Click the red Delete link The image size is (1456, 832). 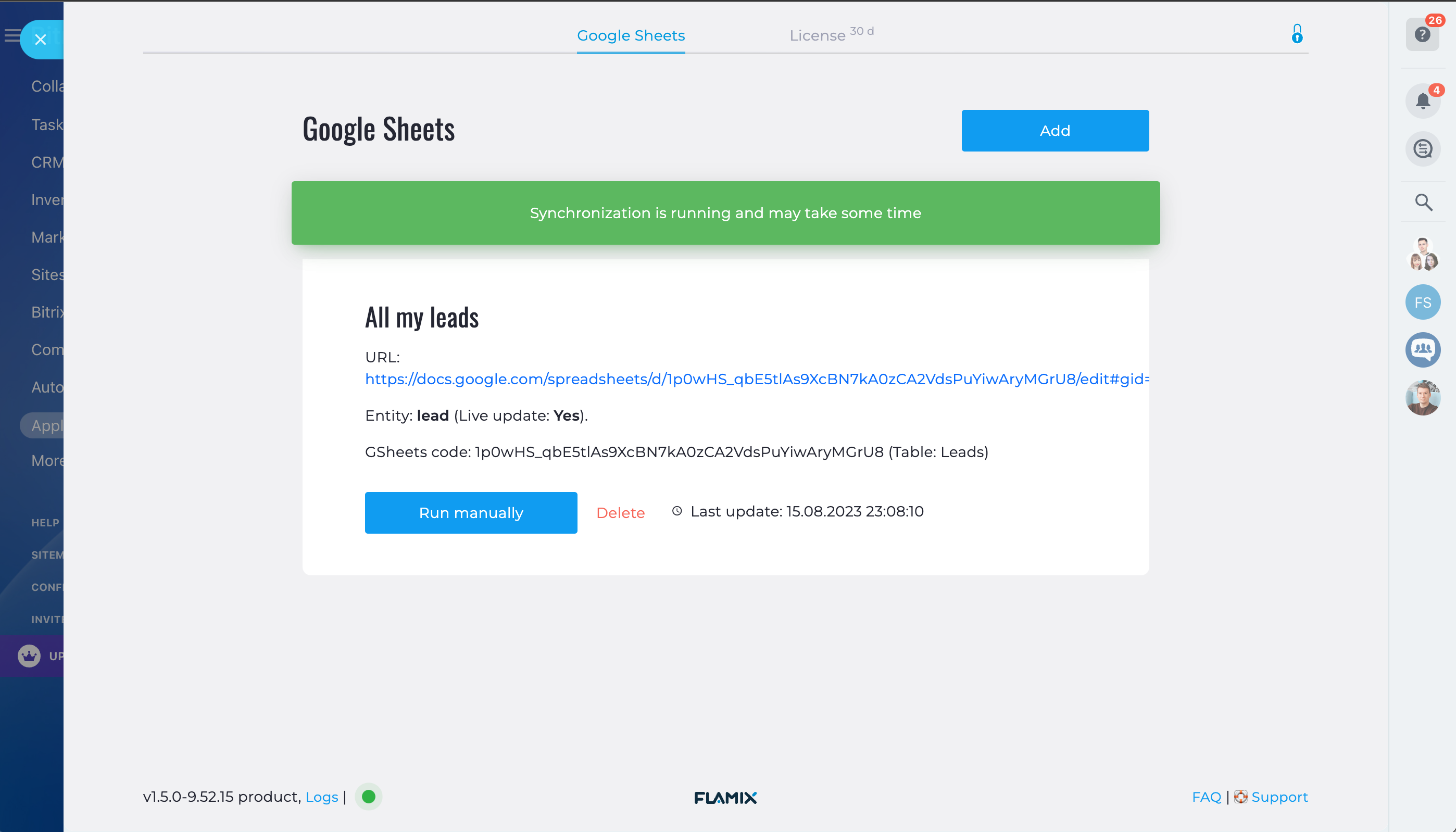click(620, 512)
